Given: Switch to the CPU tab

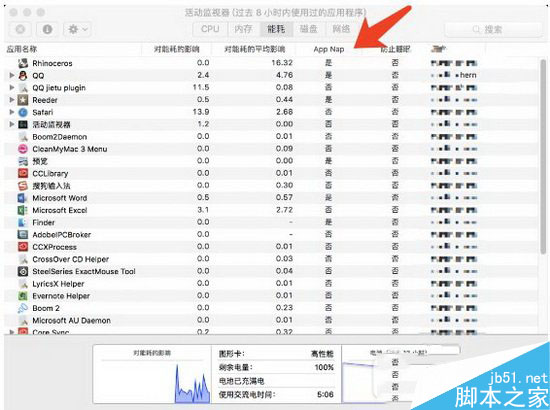Looking at the screenshot, I should pyautogui.click(x=210, y=29).
